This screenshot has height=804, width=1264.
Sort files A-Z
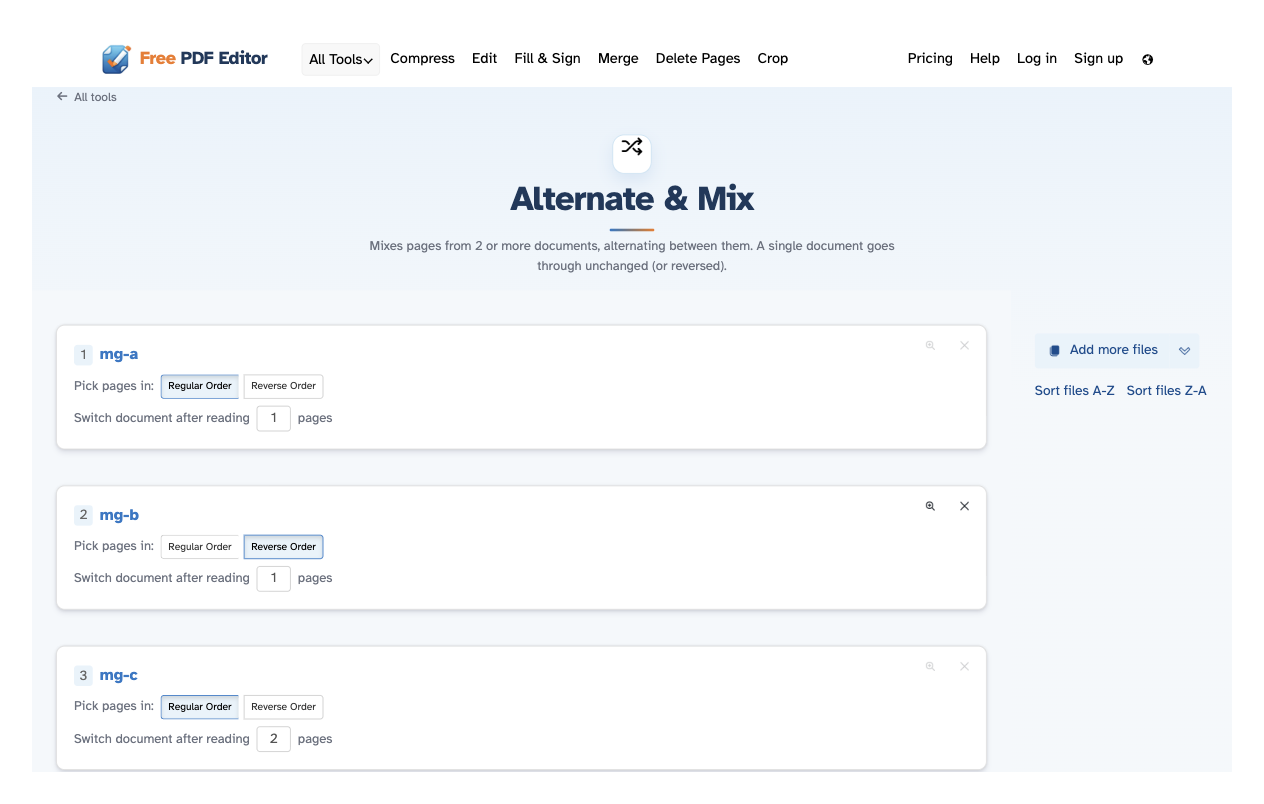coord(1074,391)
